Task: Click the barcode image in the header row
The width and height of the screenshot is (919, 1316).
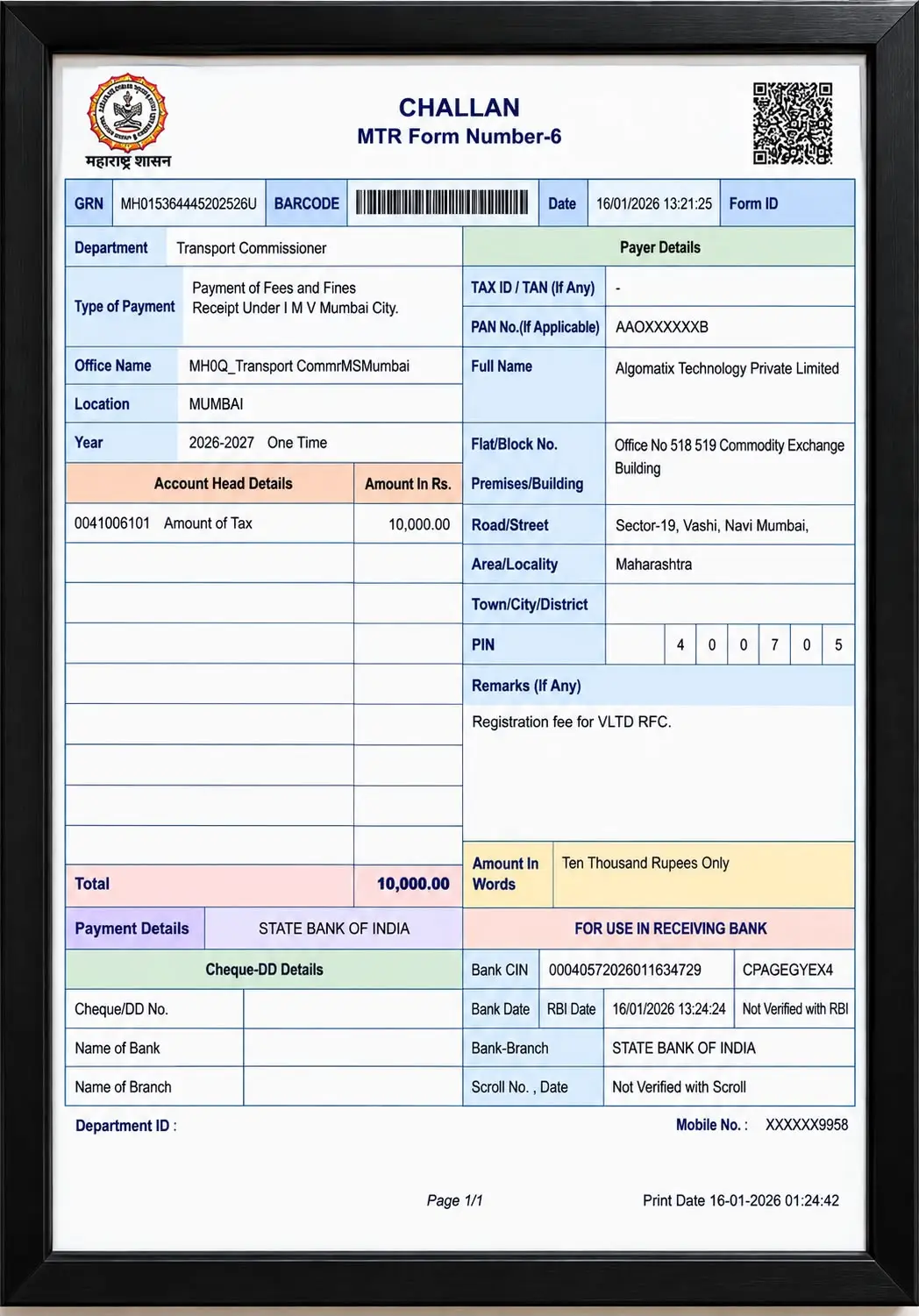Action: 442,203
